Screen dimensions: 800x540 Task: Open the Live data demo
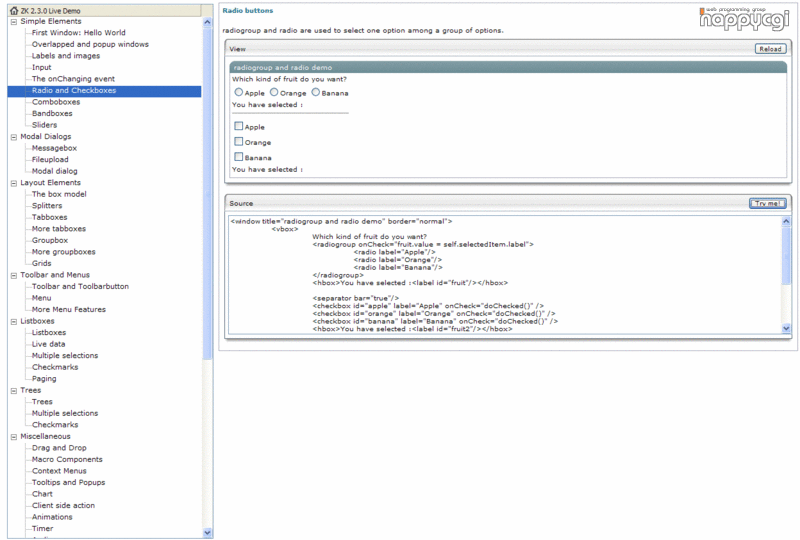coord(48,344)
